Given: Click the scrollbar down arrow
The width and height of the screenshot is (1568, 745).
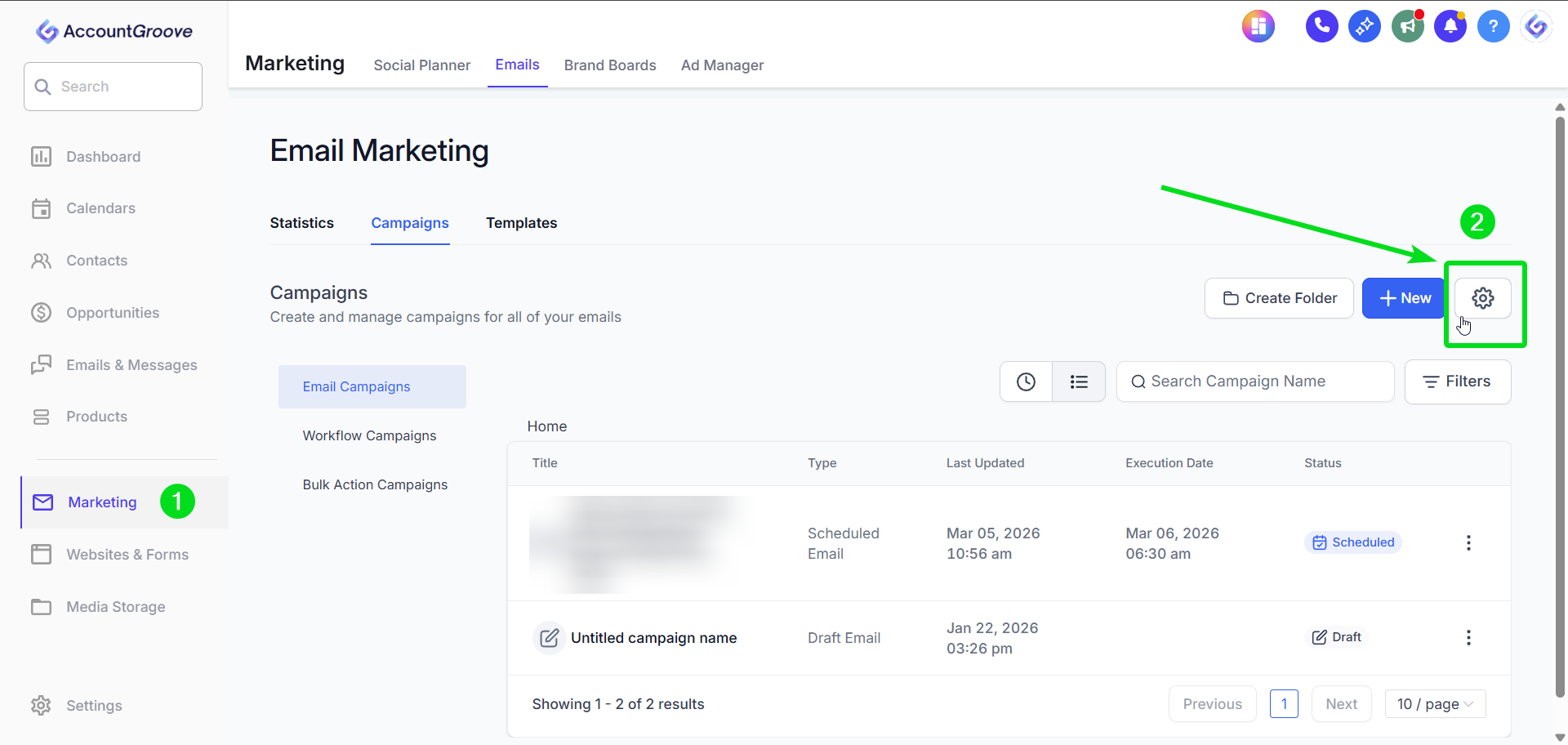Looking at the screenshot, I should point(1560,737).
